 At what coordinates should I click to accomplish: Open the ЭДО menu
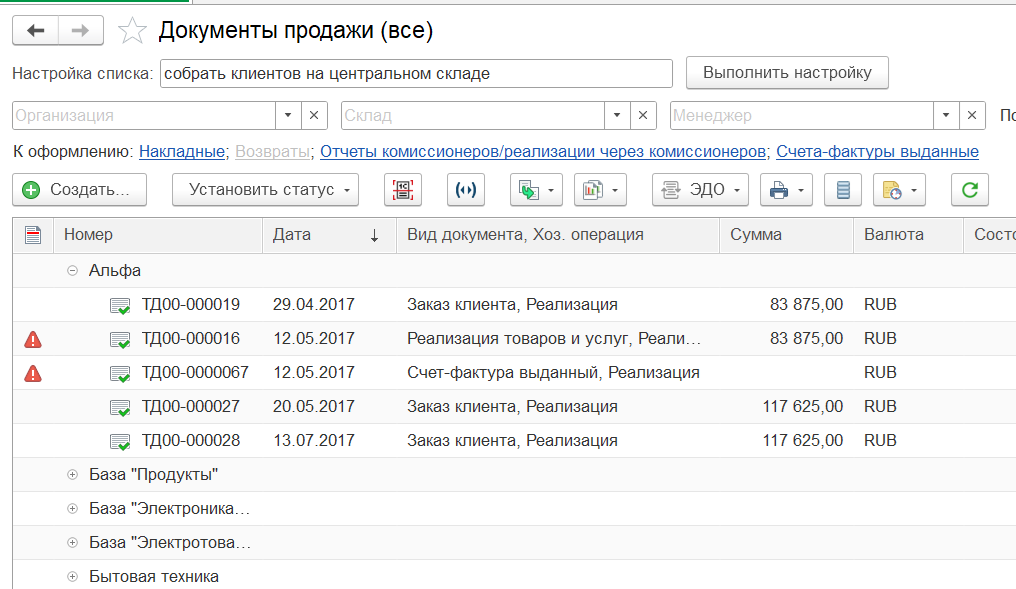click(699, 189)
